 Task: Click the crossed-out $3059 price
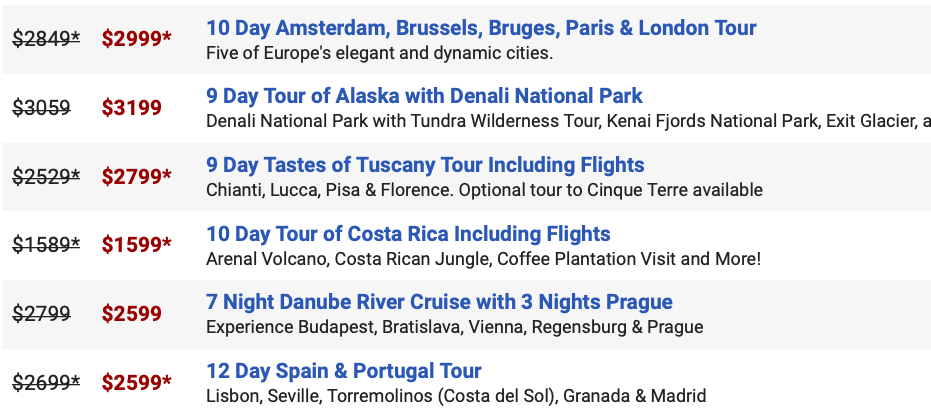click(42, 107)
